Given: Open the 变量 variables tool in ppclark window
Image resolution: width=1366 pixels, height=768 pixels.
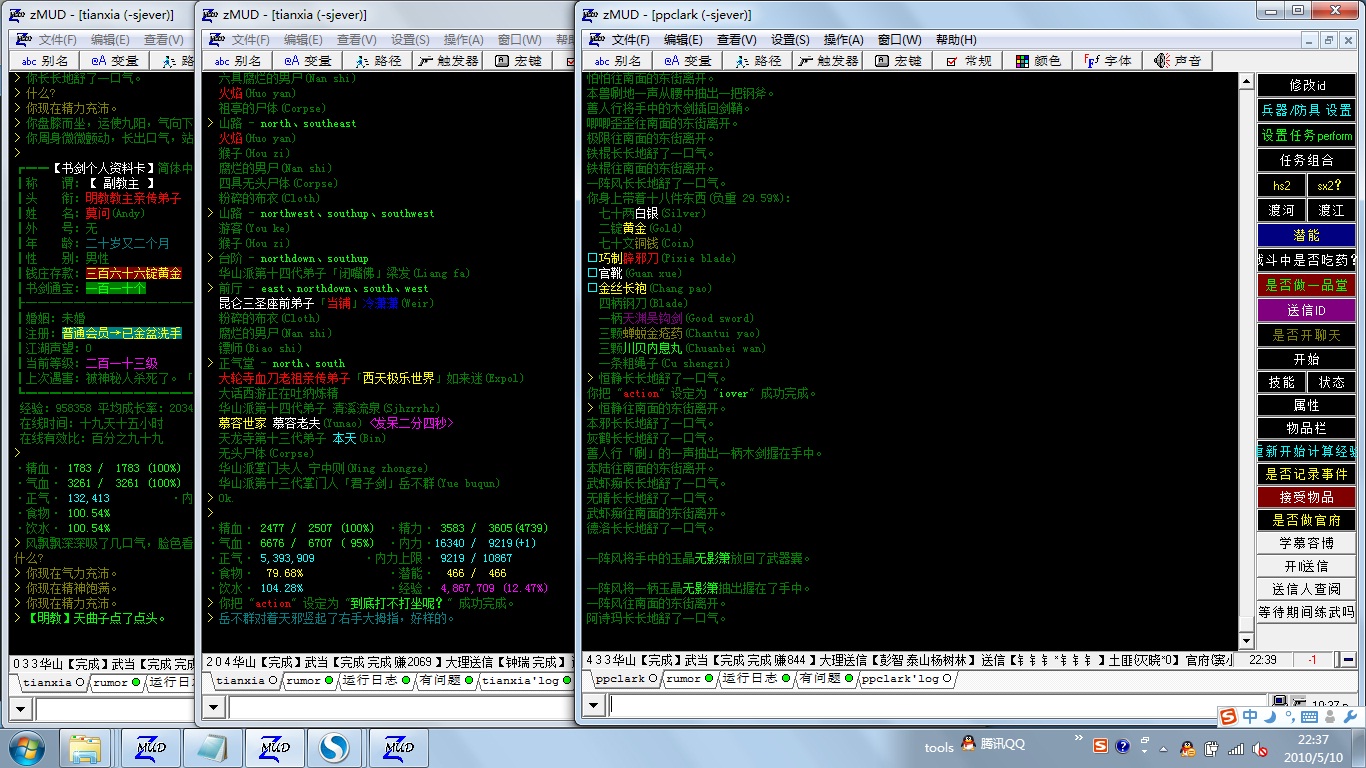Looking at the screenshot, I should click(x=689, y=61).
